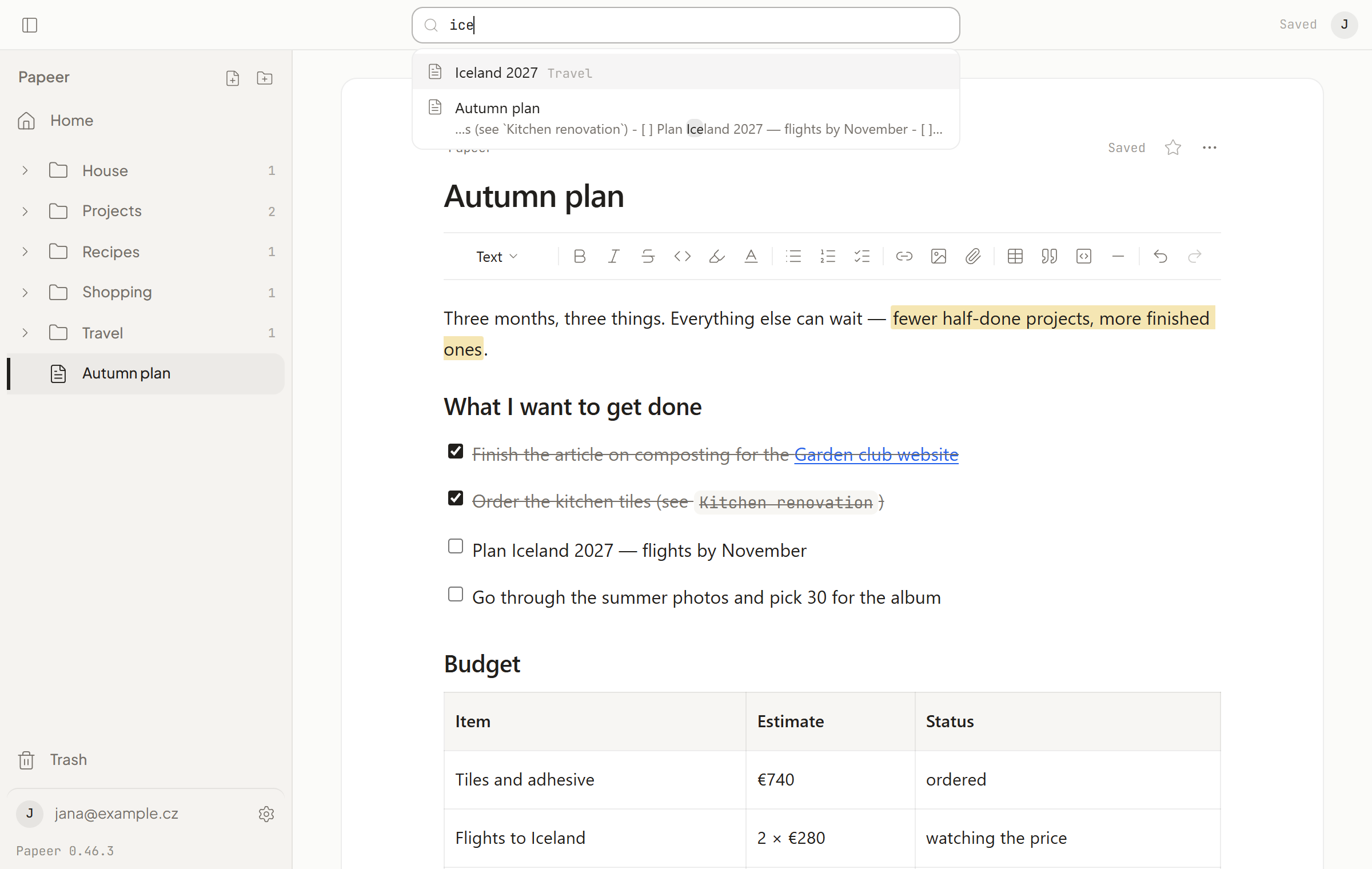This screenshot has width=1372, height=869.
Task: Follow the Garden club website link
Action: click(x=876, y=455)
